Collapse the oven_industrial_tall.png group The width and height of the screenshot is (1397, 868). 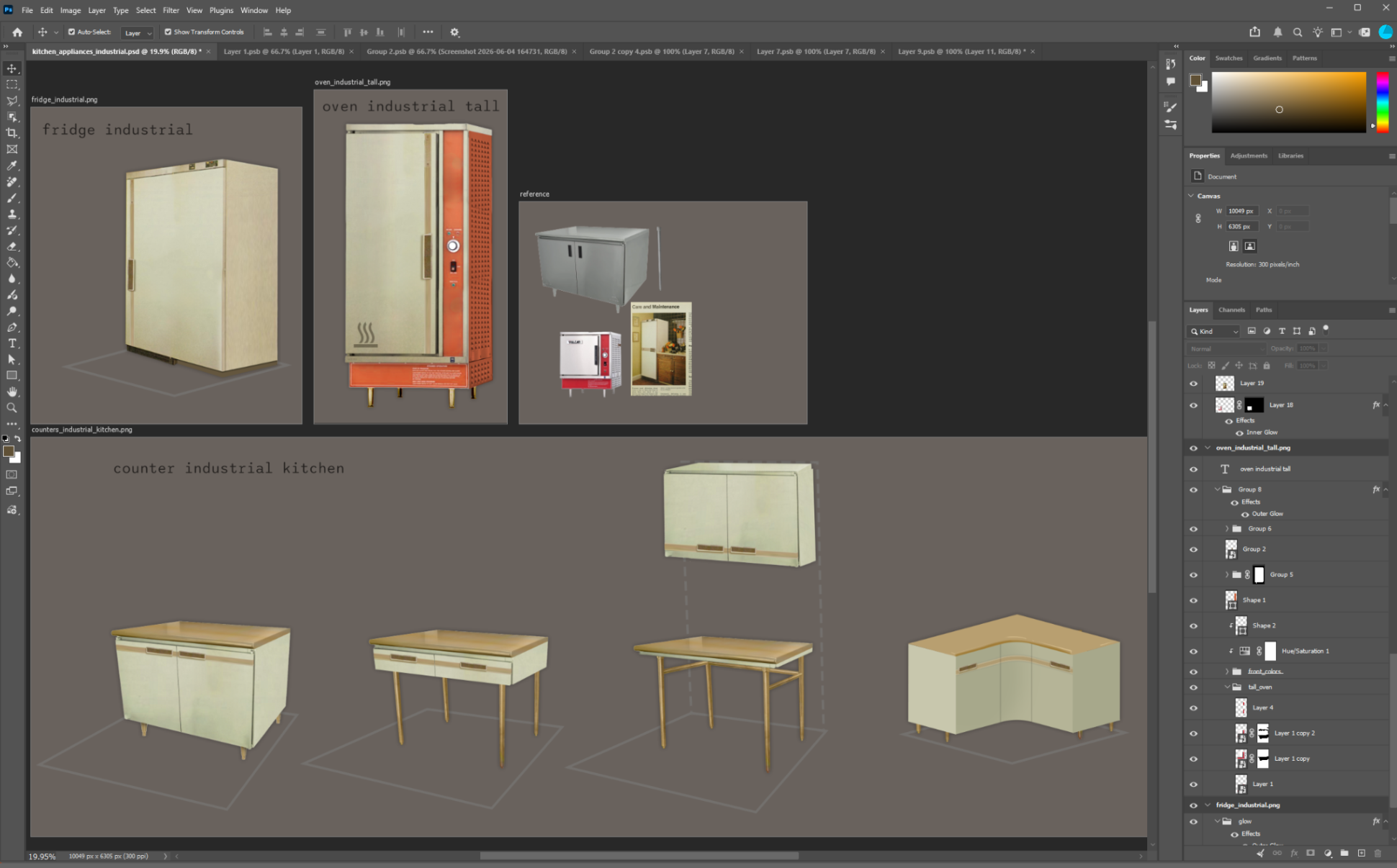click(1208, 448)
